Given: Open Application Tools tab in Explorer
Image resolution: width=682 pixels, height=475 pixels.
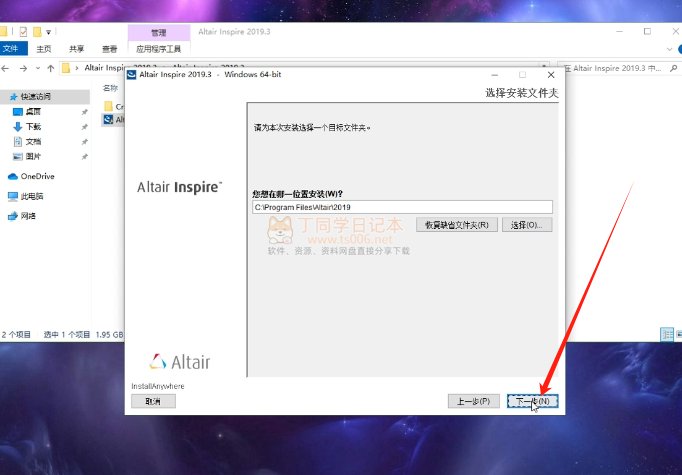Looking at the screenshot, I should tap(159, 49).
